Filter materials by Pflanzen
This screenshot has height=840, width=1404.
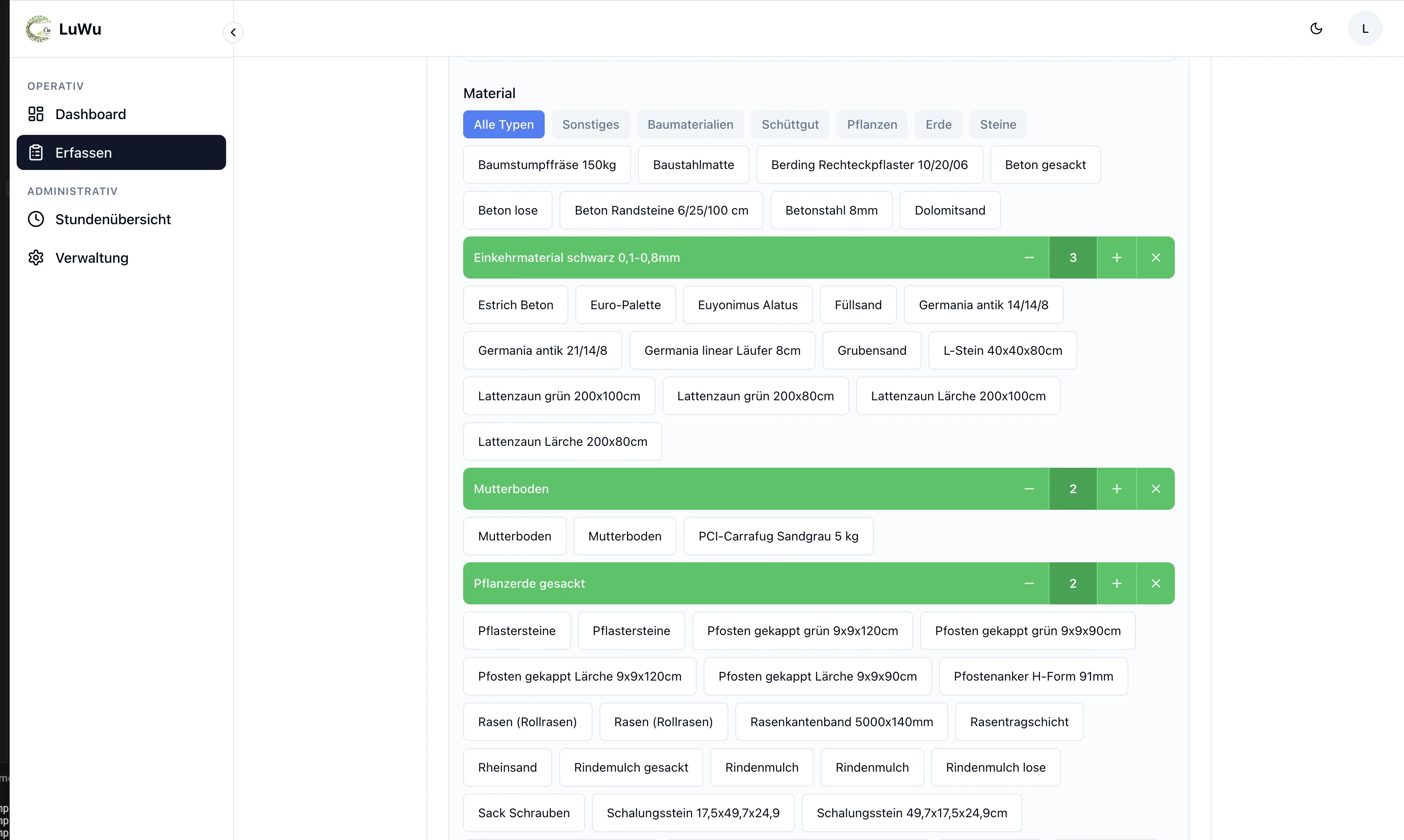[x=872, y=124]
